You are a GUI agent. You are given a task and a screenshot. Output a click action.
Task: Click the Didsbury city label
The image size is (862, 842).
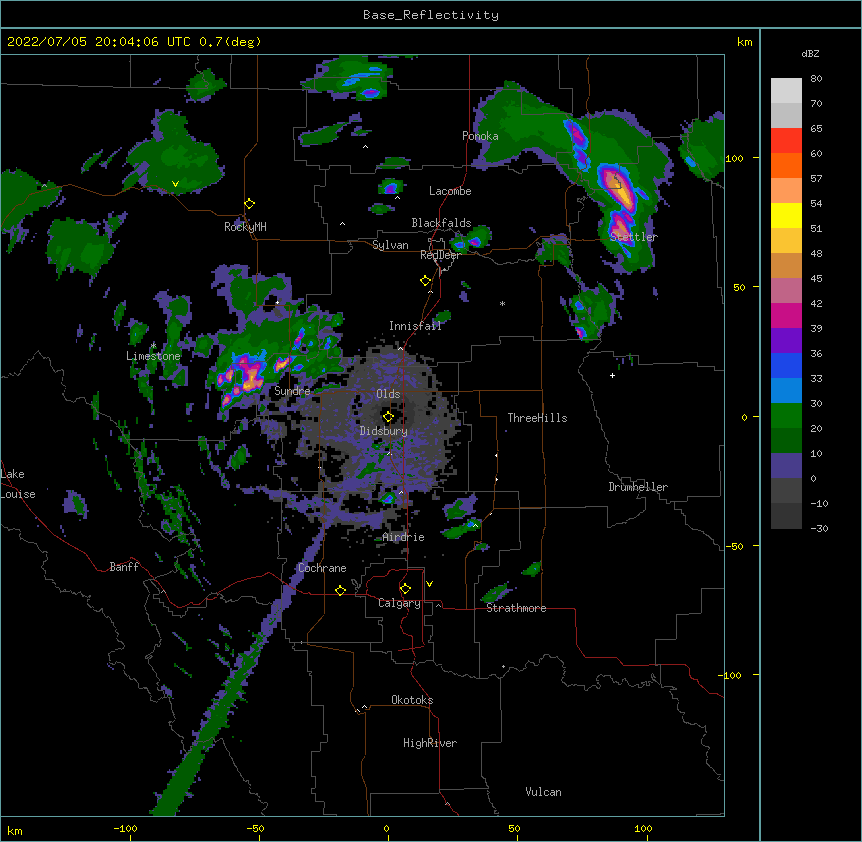point(383,431)
